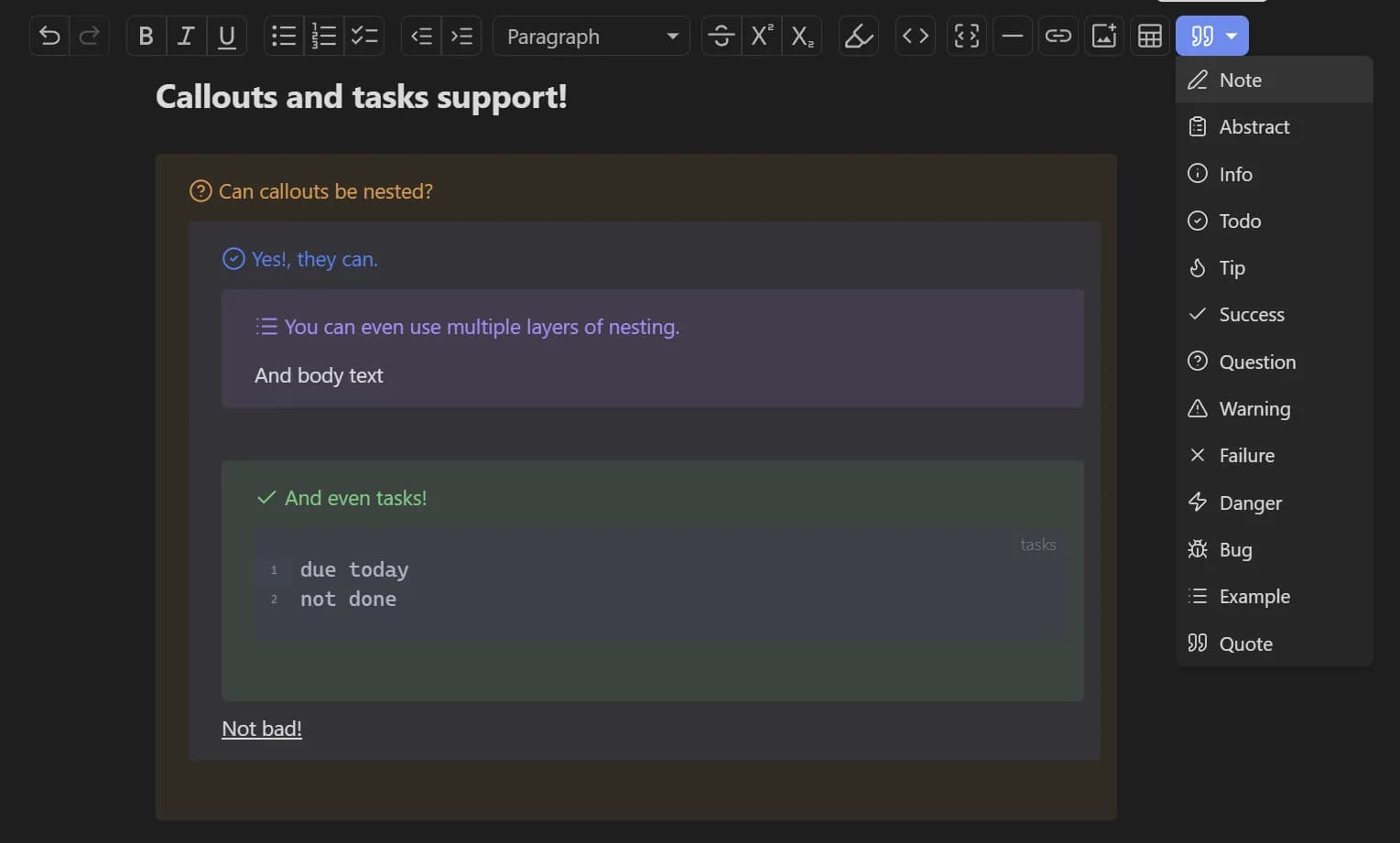This screenshot has width=1400, height=843.
Task: Choose Warning from callout menu
Action: 1275,409
